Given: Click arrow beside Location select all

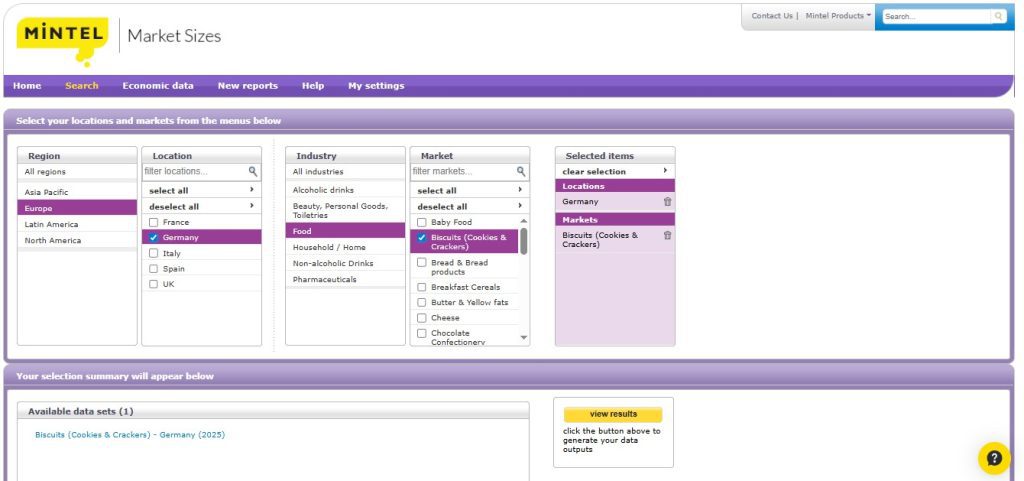Looking at the screenshot, I should [x=251, y=190].
